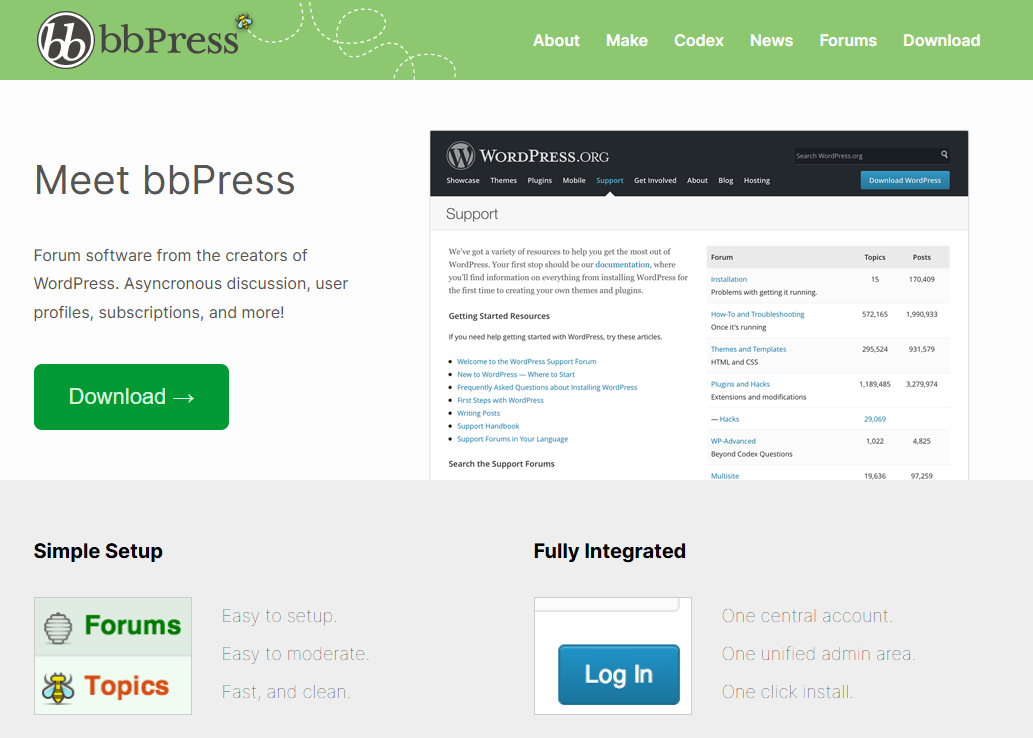Screen dimensions: 1033x738
Task: Open the Plugins and Hacks forum
Action: coord(740,383)
